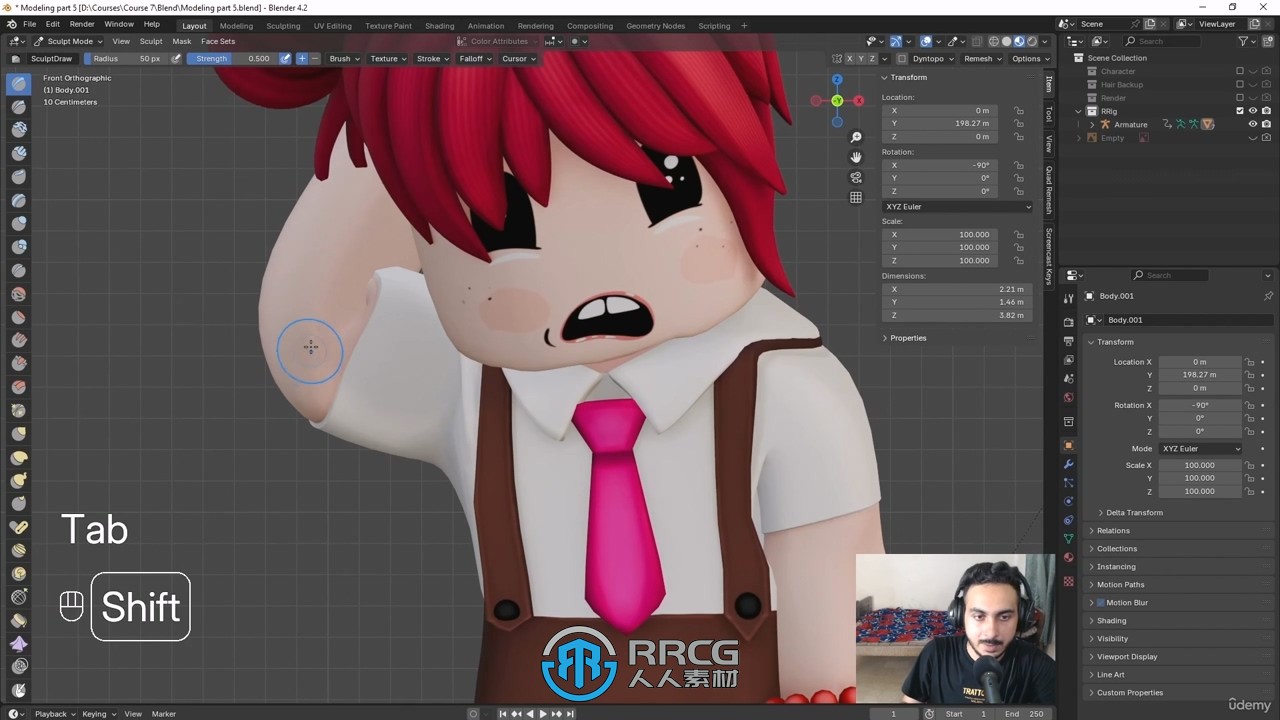Switch to the UV Editing workspace tab
This screenshot has height=720, width=1280.
click(332, 25)
